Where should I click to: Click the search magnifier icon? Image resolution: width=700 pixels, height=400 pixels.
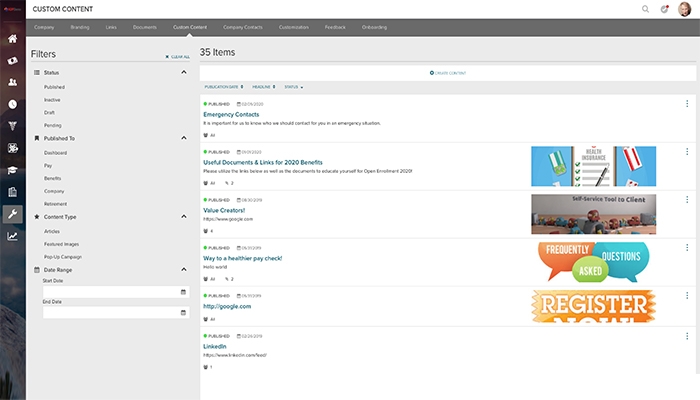(x=646, y=9)
